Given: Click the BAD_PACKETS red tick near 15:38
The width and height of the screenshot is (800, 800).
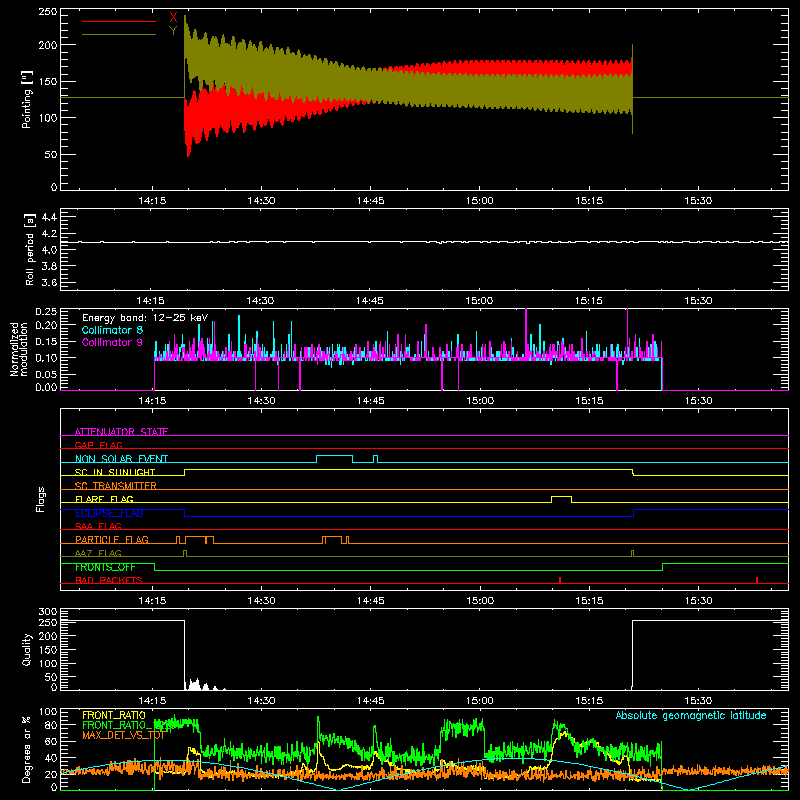Looking at the screenshot, I should 757,580.
